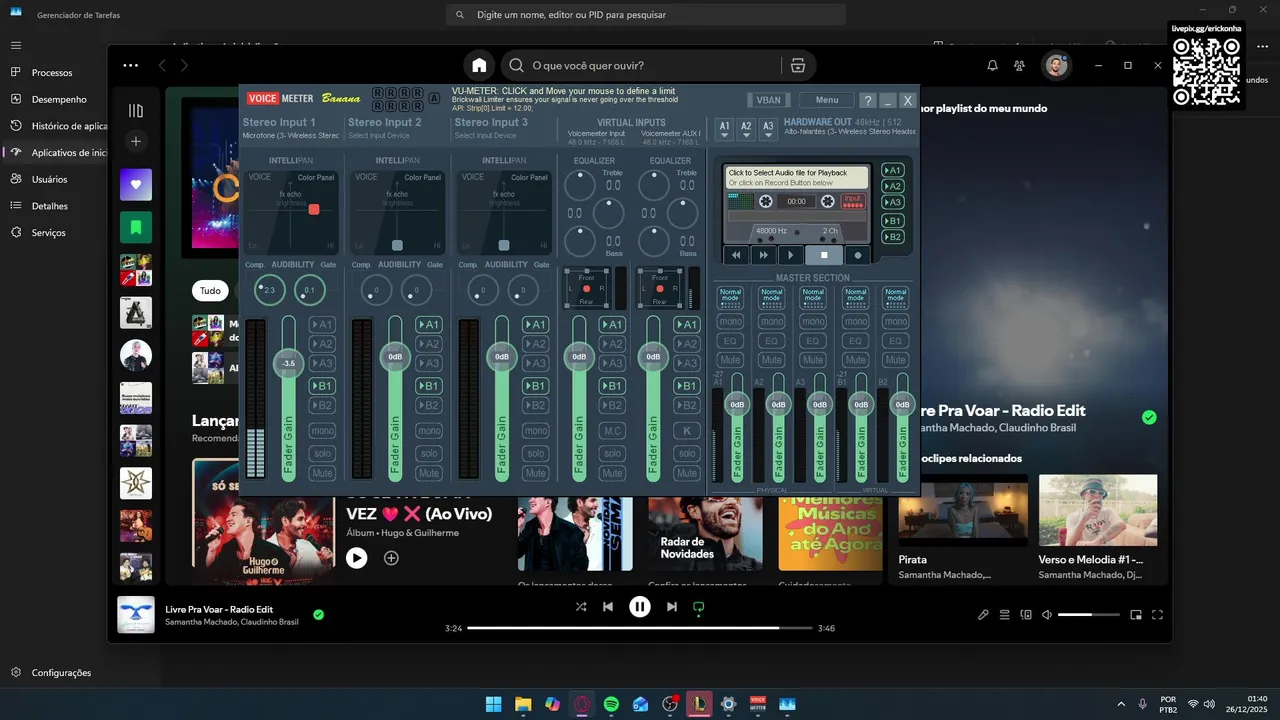Open Spotify Liked Songs heart tile
Screen dimensions: 1280x720
(136, 184)
